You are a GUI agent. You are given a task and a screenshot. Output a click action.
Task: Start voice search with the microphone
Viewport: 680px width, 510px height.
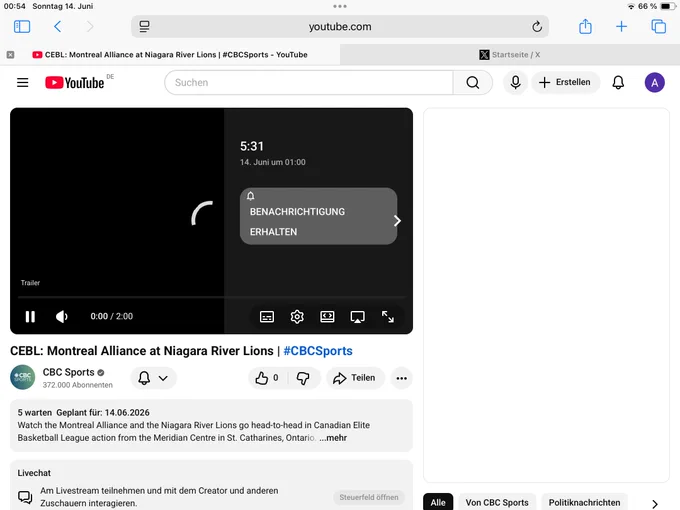515,82
